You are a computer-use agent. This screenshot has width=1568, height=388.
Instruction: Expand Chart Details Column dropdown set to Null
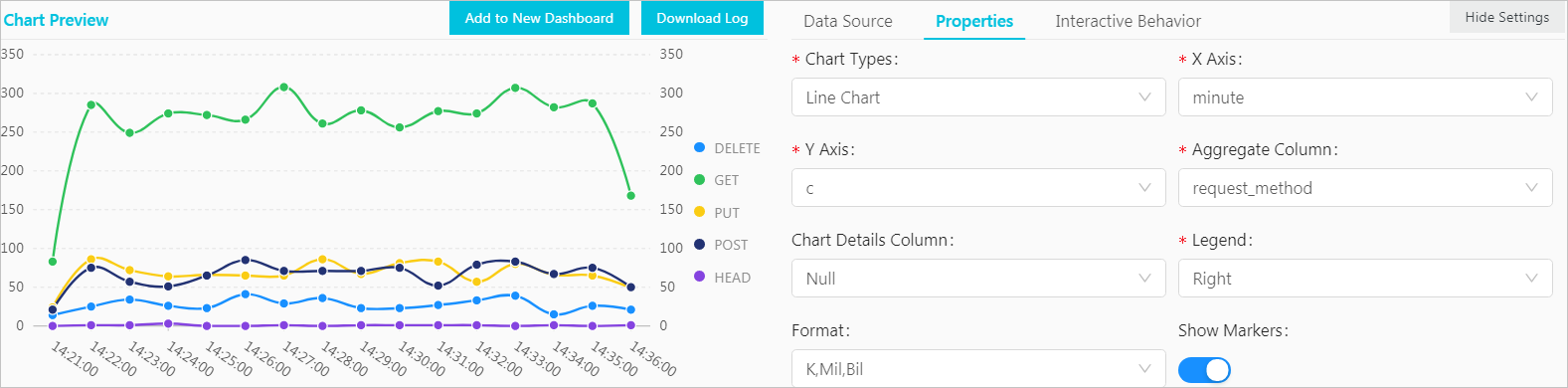click(x=978, y=279)
